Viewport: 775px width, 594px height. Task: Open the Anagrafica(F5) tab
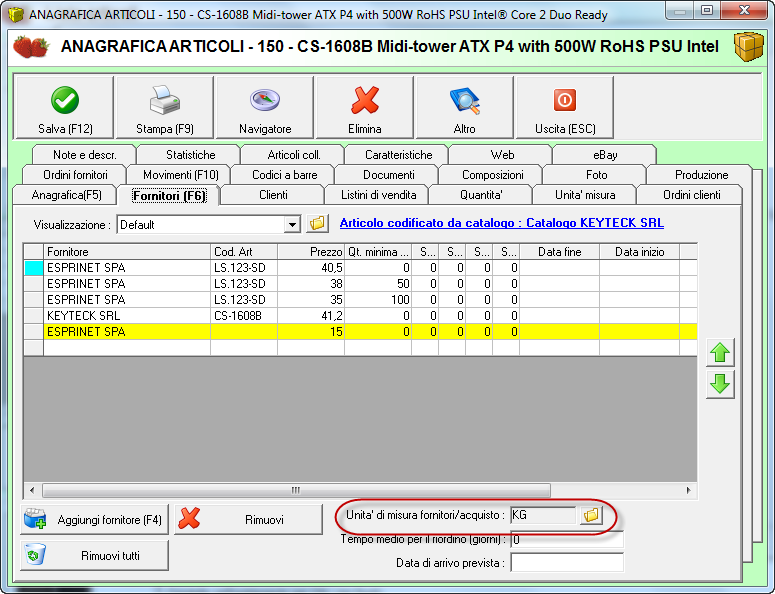(66, 195)
